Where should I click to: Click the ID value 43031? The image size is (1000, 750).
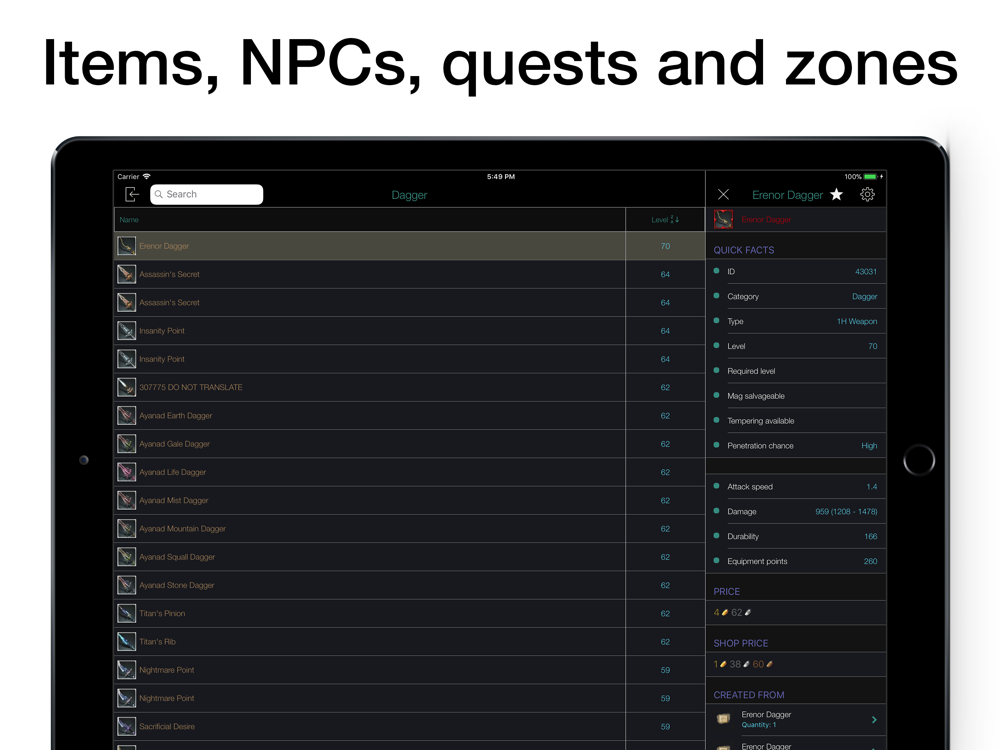[865, 272]
